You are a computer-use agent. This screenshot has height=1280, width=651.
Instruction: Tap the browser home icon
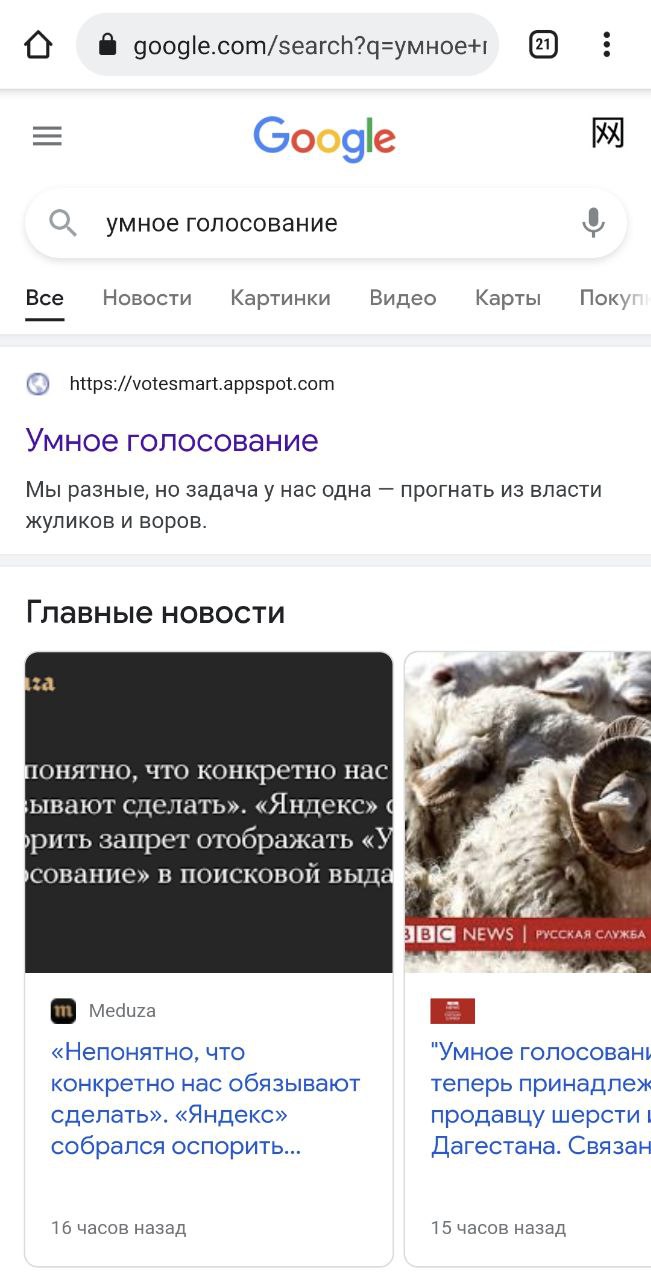38,45
